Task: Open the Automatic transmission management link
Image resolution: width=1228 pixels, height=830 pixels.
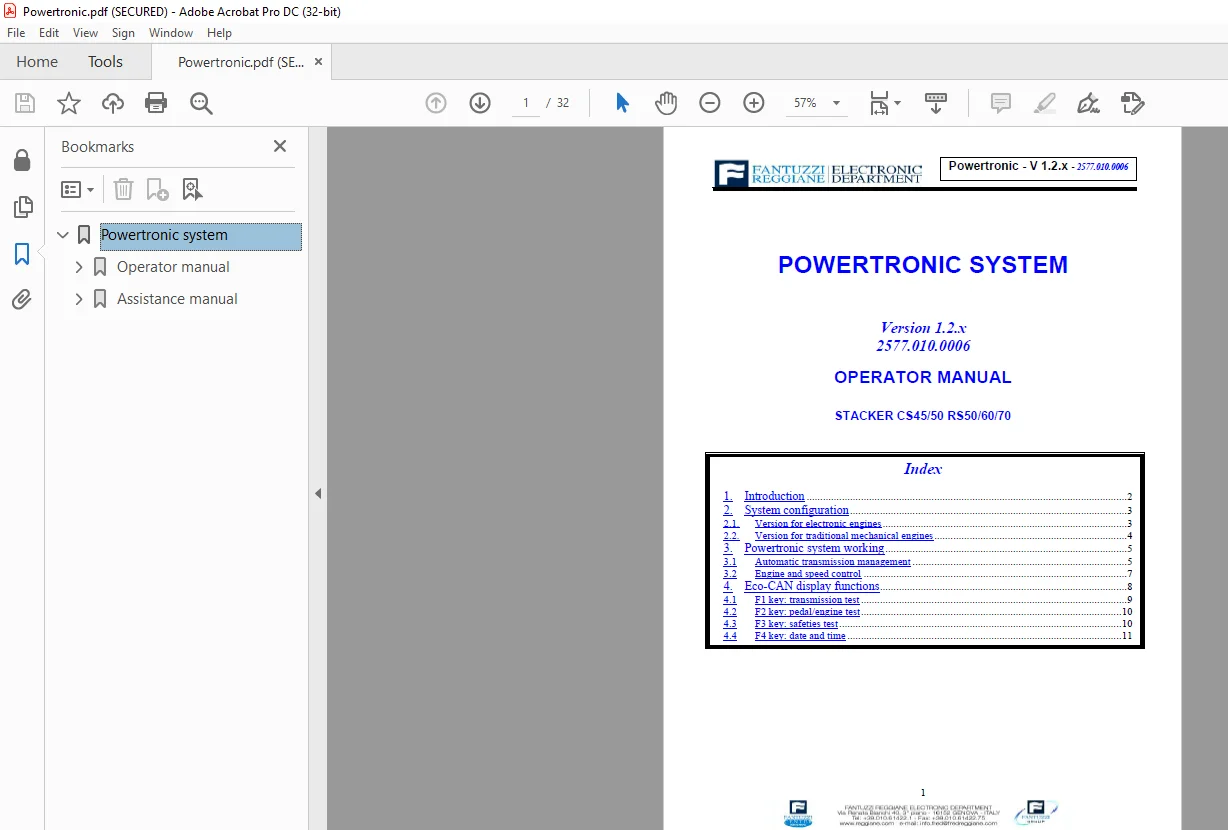Action: (x=833, y=562)
